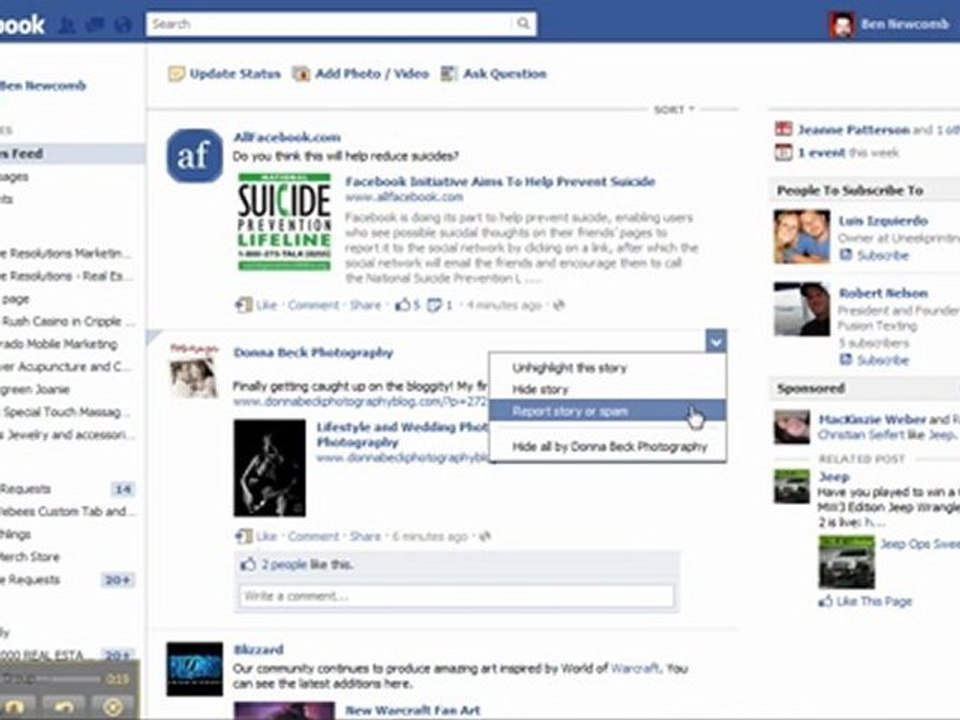Select Unhighlight this story
960x720 pixels.
tap(569, 368)
